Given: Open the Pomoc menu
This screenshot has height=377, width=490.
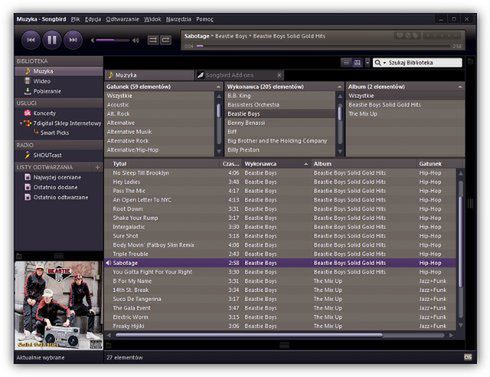Looking at the screenshot, I should (x=204, y=19).
